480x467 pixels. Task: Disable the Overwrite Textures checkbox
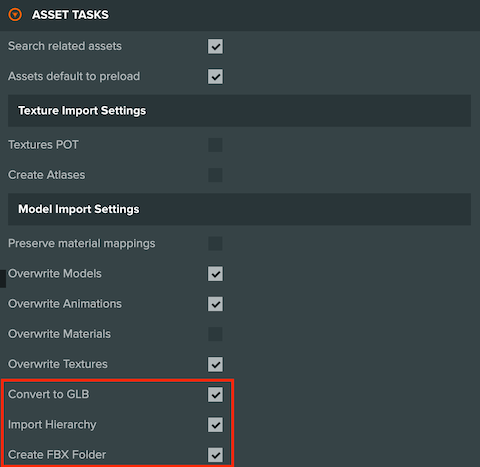click(x=215, y=364)
